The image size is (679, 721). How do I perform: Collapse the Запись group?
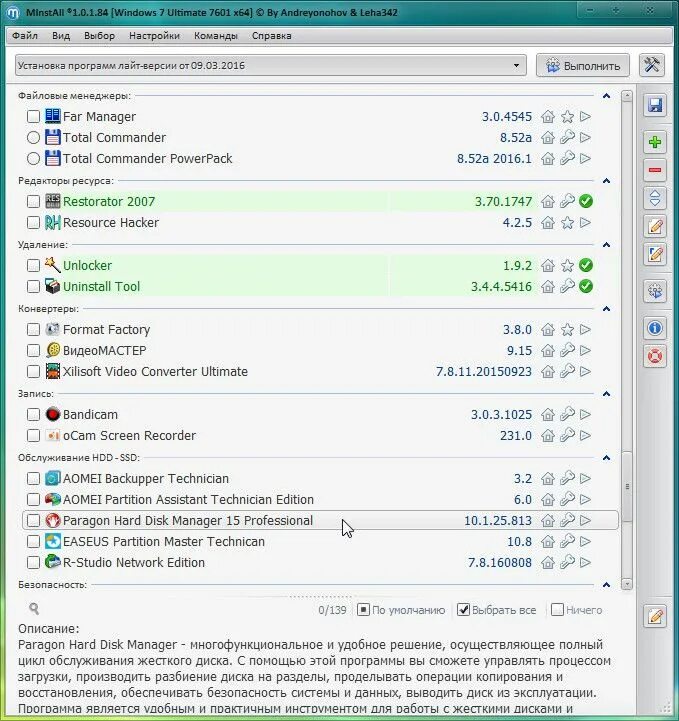coord(606,394)
